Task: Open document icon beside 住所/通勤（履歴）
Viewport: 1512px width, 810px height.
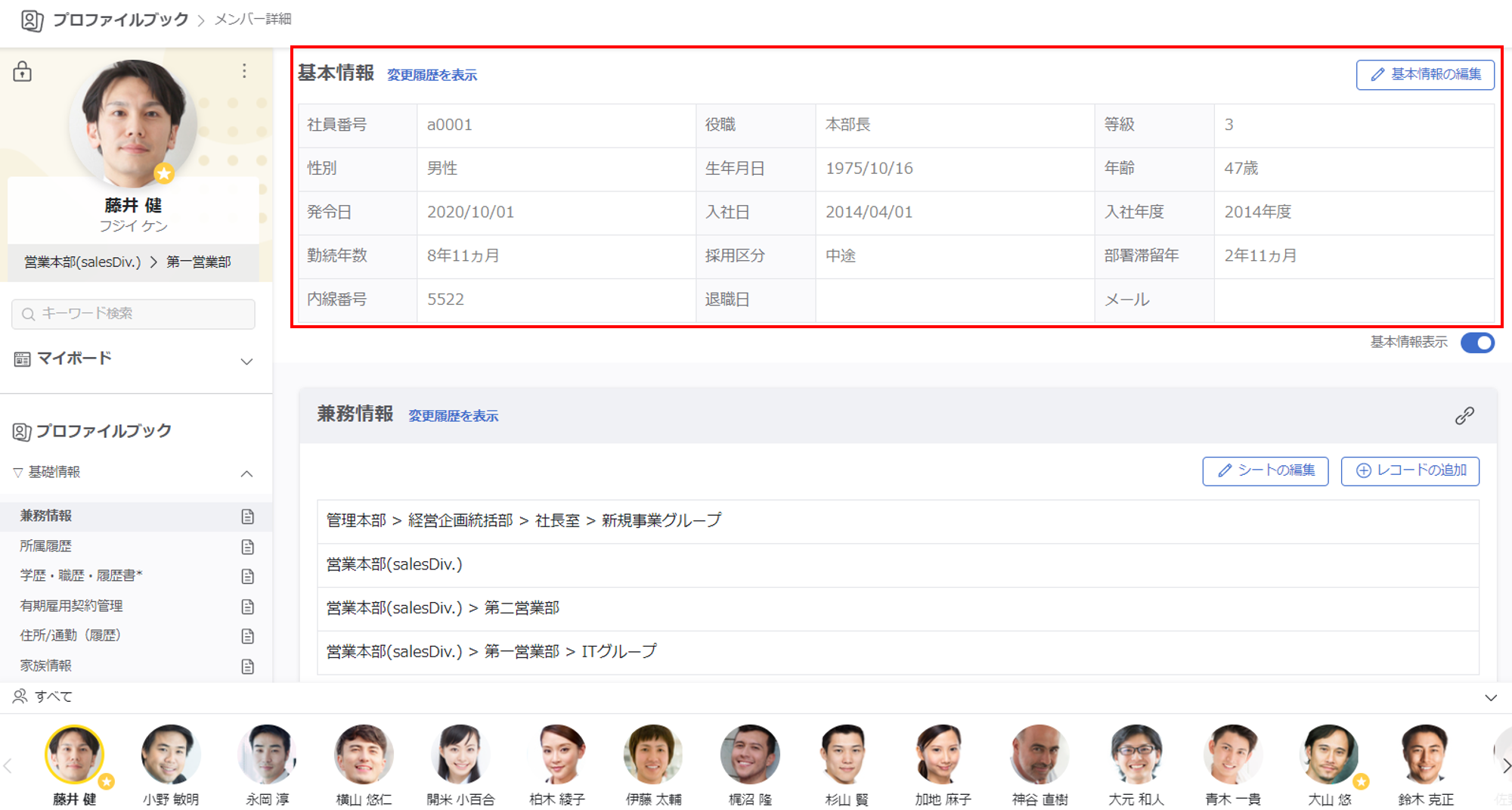Action: point(247,636)
